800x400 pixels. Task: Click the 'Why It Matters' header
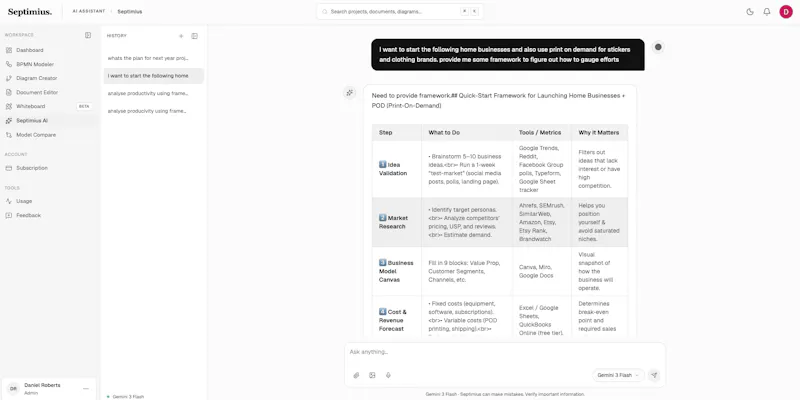click(x=599, y=133)
